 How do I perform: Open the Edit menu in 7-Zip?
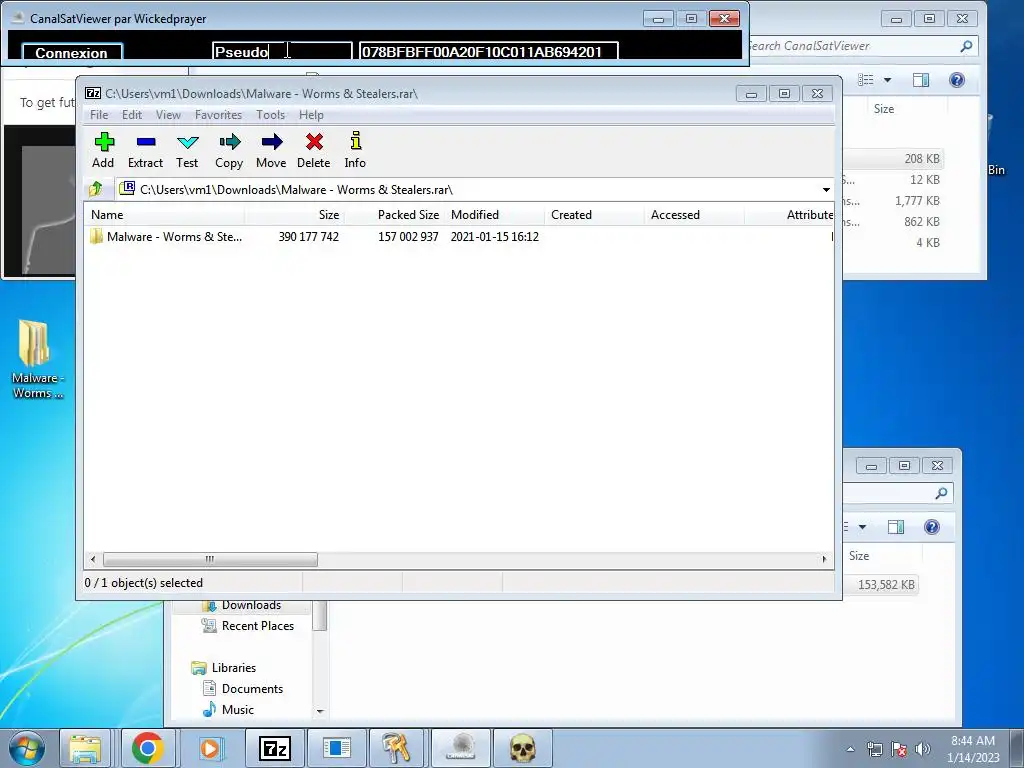click(x=132, y=115)
